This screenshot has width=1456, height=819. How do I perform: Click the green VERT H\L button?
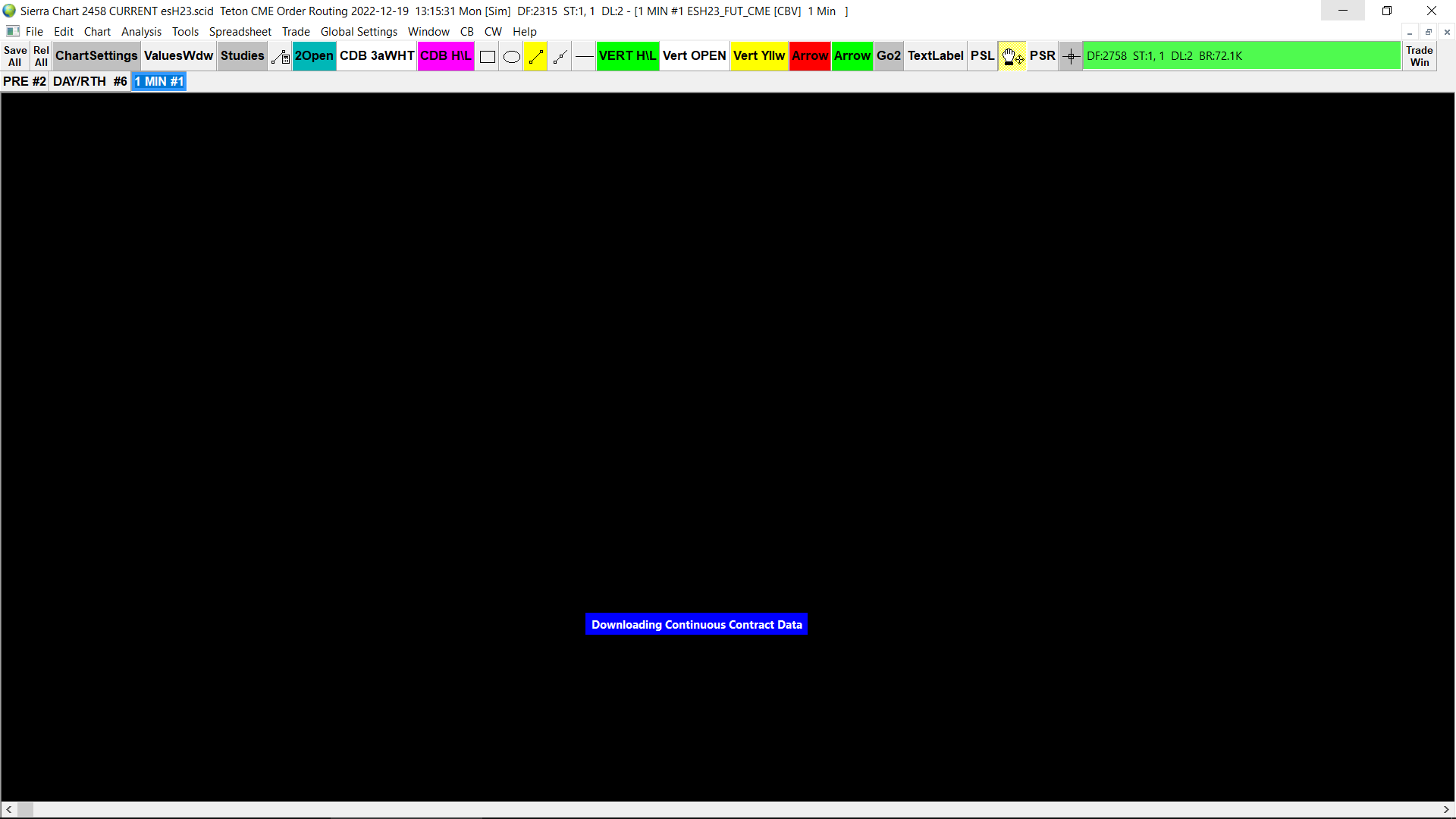coord(627,56)
